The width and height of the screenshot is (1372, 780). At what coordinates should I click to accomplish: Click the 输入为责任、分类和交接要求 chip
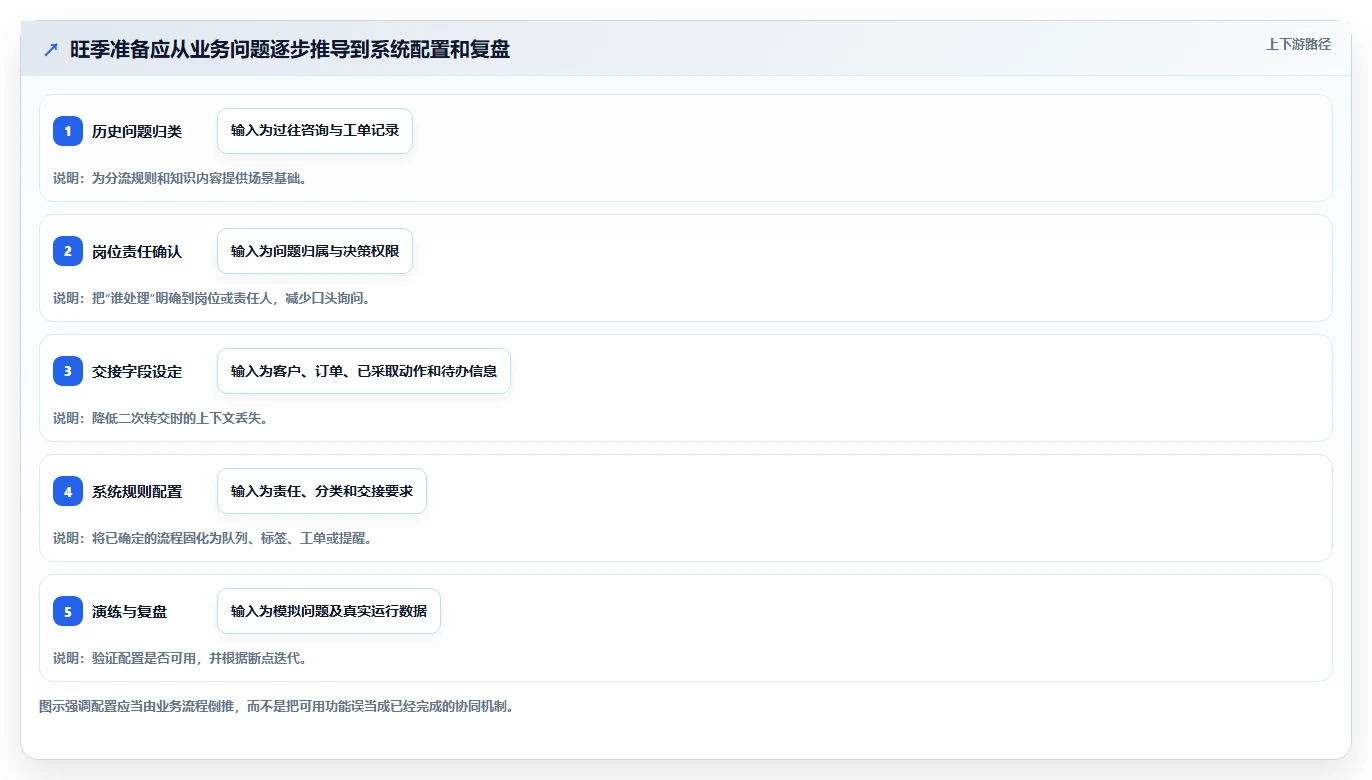tap(322, 491)
